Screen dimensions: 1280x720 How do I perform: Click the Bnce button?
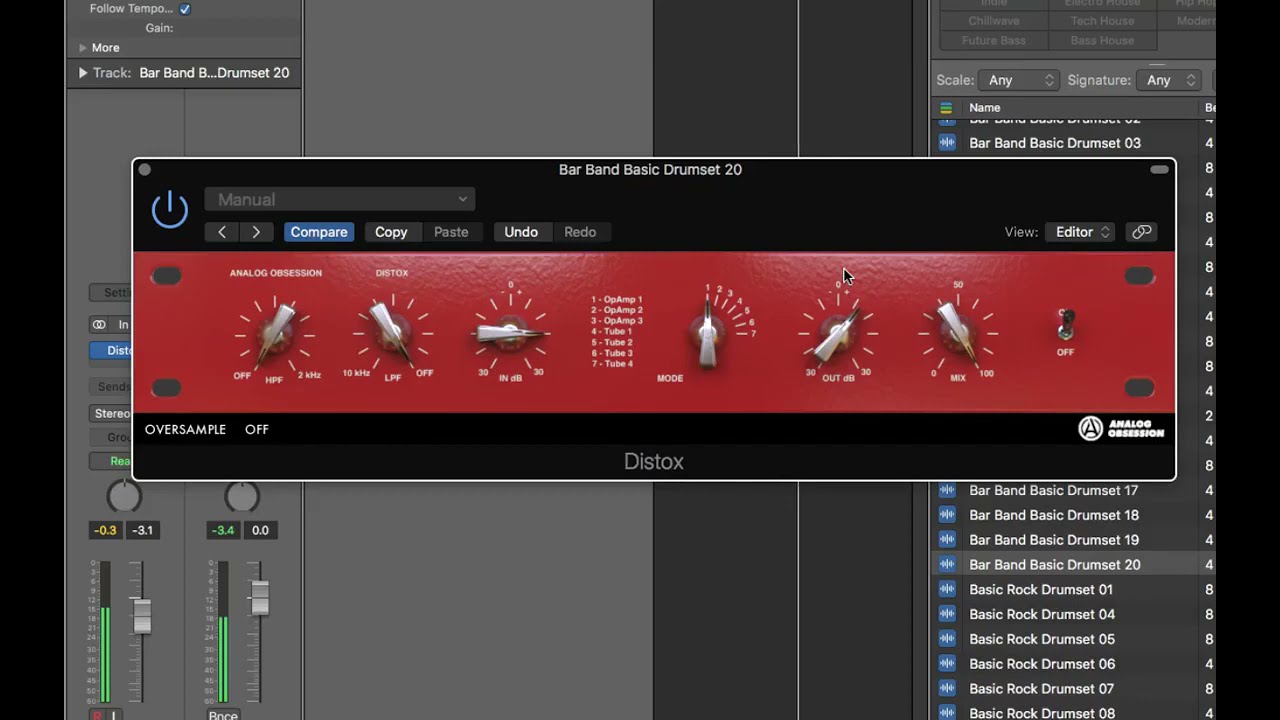223,715
